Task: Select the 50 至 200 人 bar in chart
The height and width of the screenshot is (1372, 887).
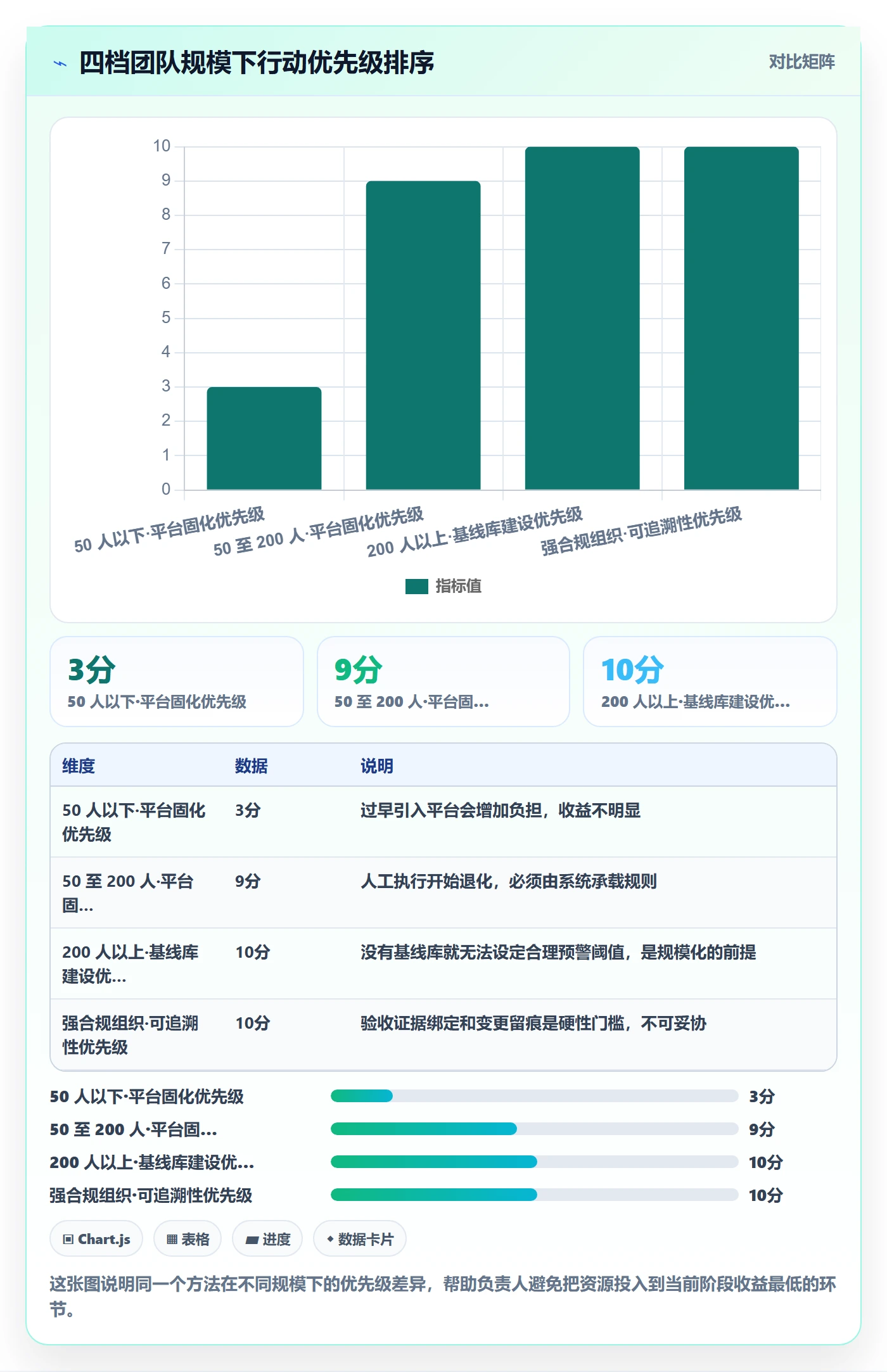Action: tap(423, 335)
